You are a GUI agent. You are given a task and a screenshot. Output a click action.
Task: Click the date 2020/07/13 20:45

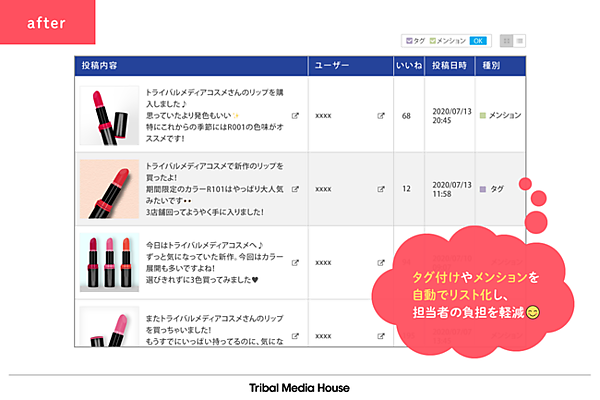click(452, 116)
